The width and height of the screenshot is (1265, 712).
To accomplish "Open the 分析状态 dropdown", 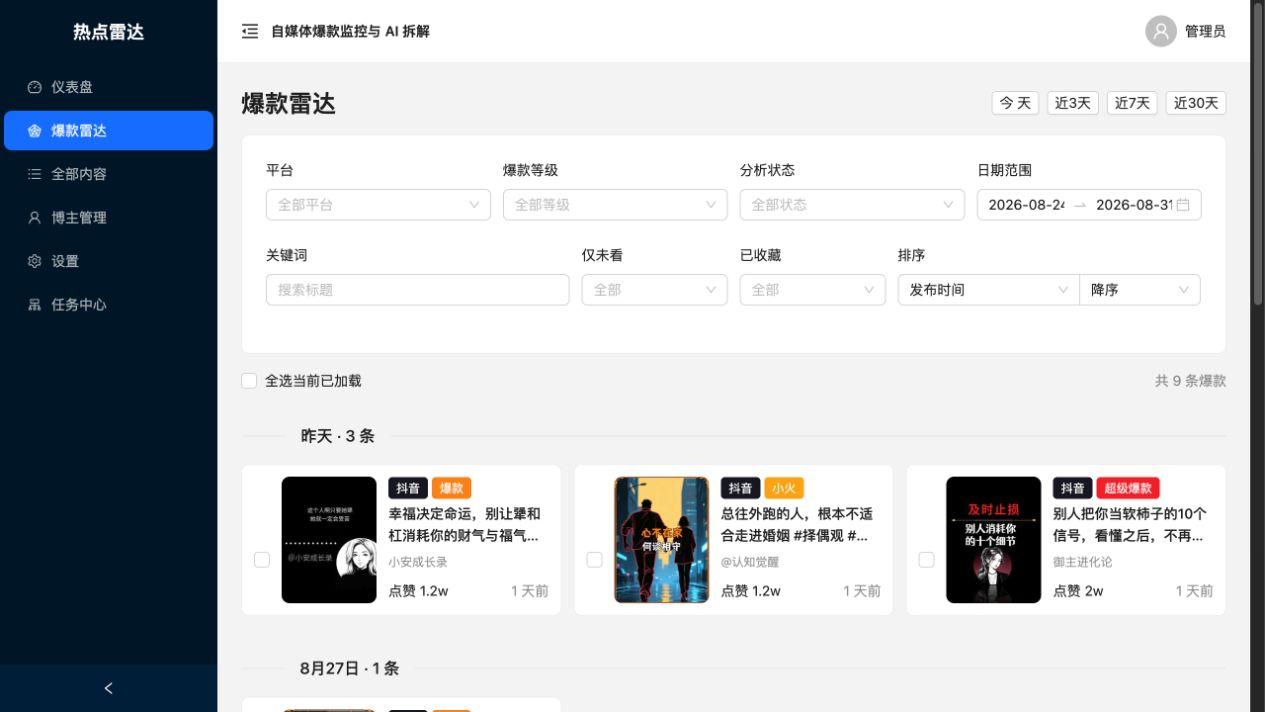I will [x=852, y=205].
